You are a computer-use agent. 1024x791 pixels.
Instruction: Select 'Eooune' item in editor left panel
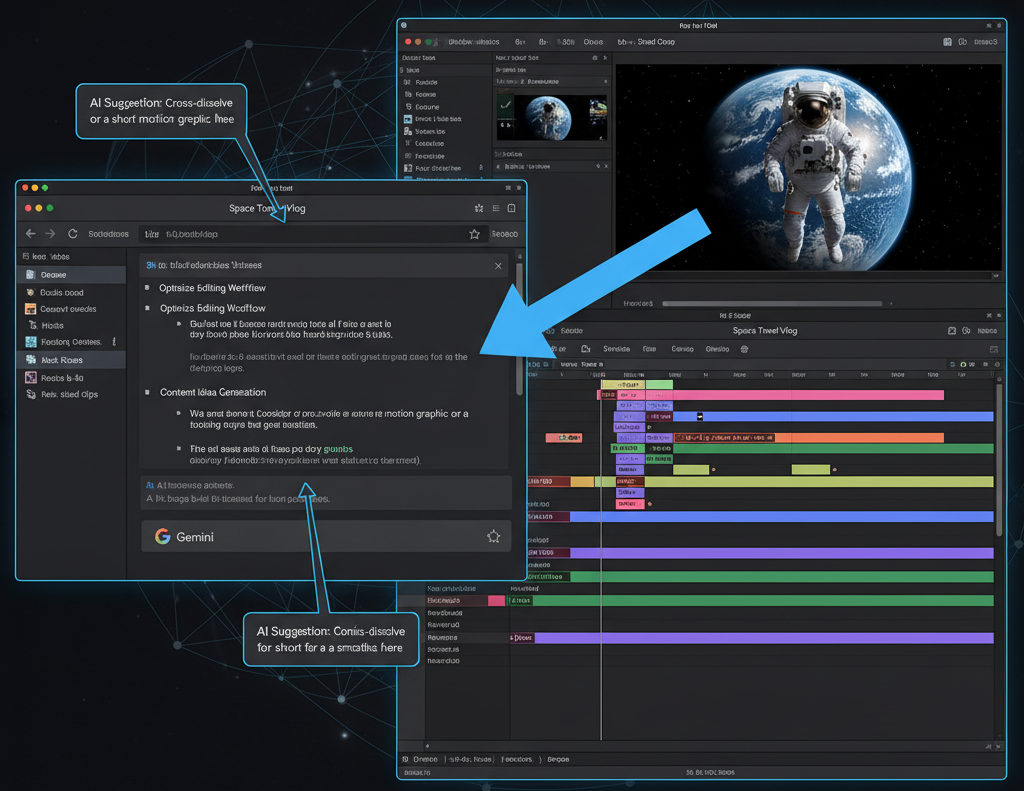point(422,107)
